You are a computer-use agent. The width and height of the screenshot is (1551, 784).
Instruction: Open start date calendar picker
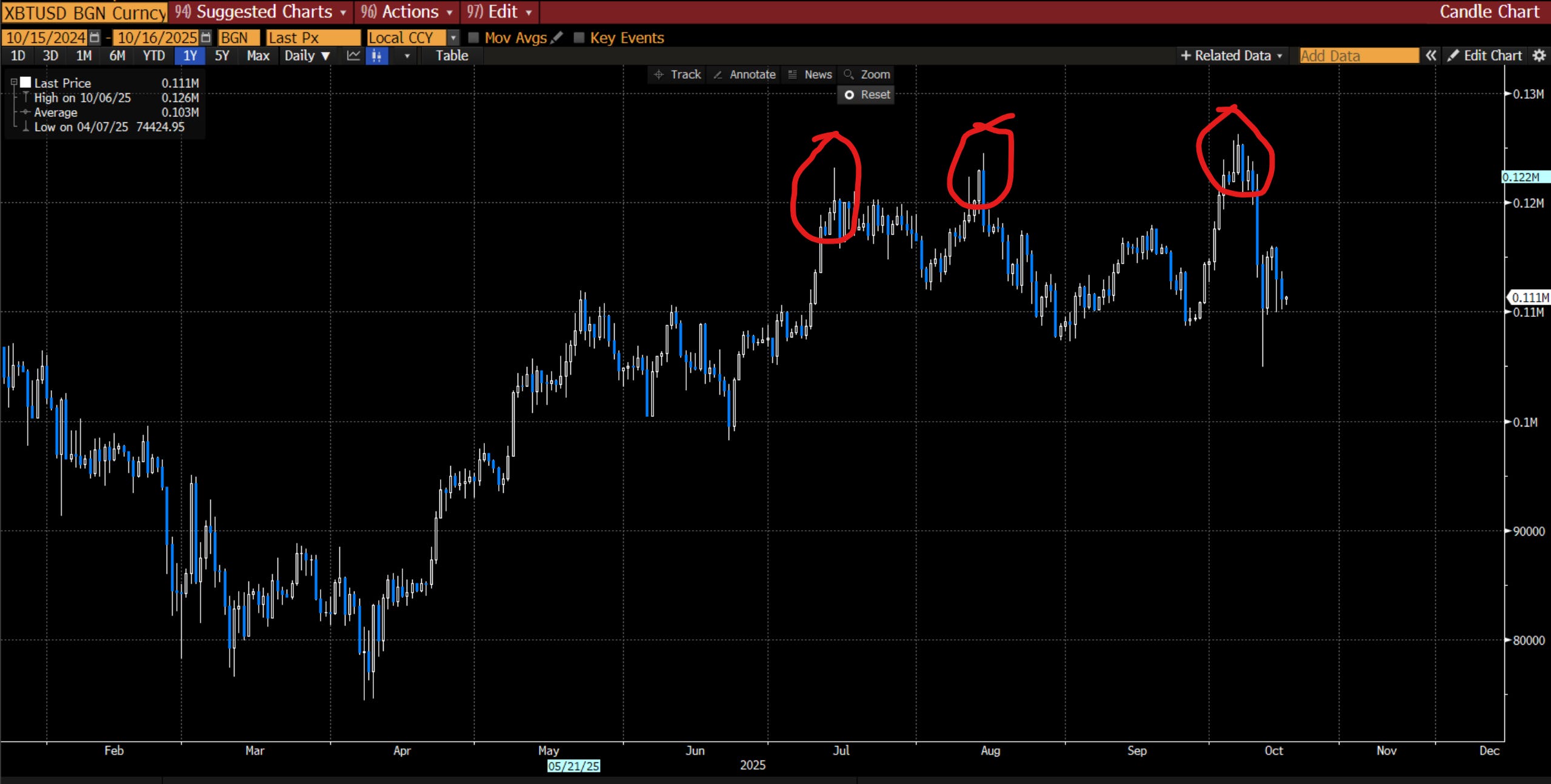click(95, 38)
